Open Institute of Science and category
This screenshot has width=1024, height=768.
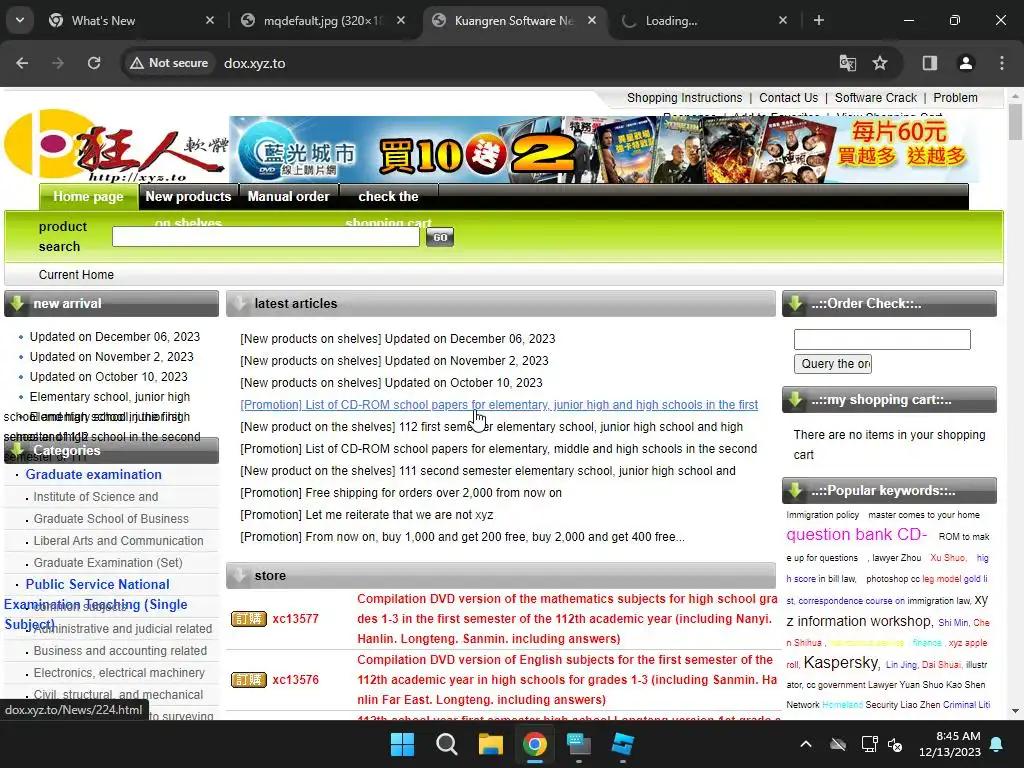pos(95,497)
